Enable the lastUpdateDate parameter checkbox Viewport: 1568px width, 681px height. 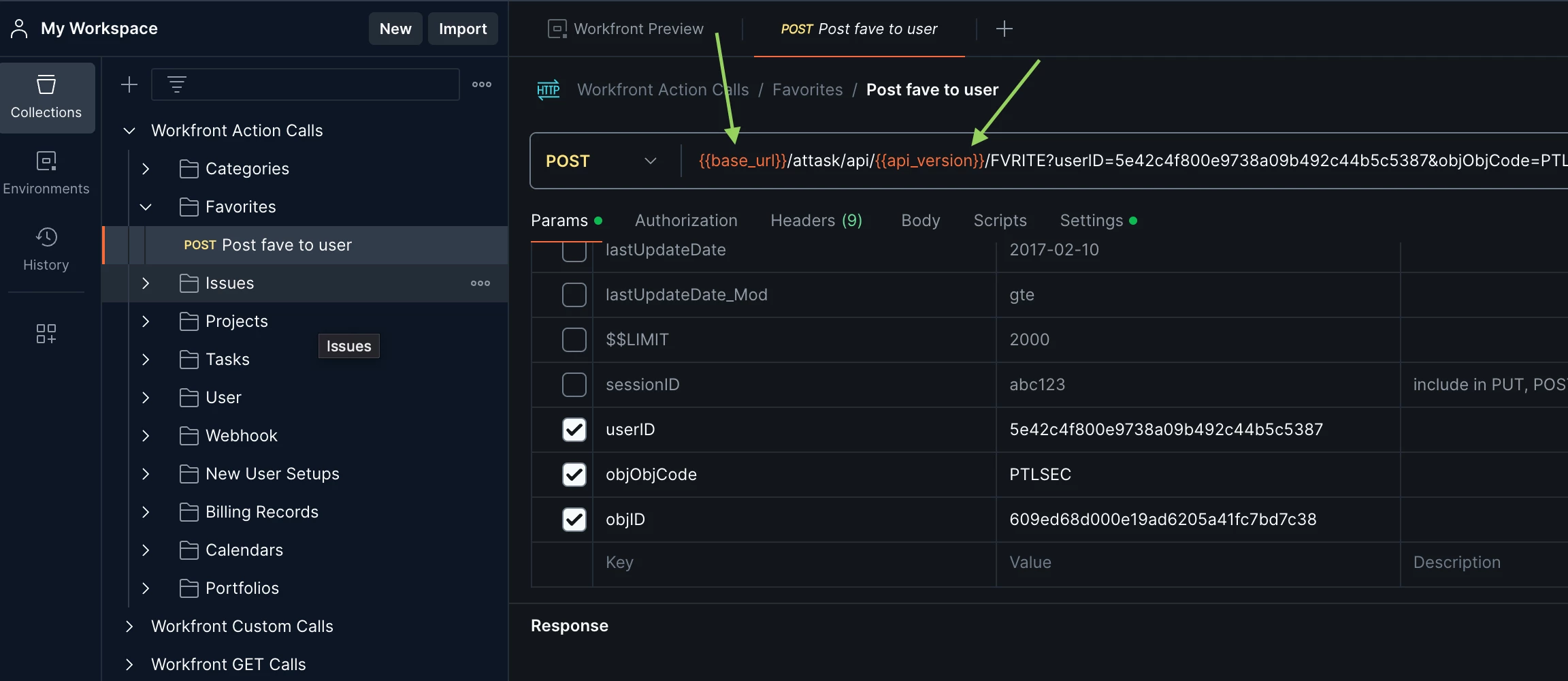coord(574,251)
